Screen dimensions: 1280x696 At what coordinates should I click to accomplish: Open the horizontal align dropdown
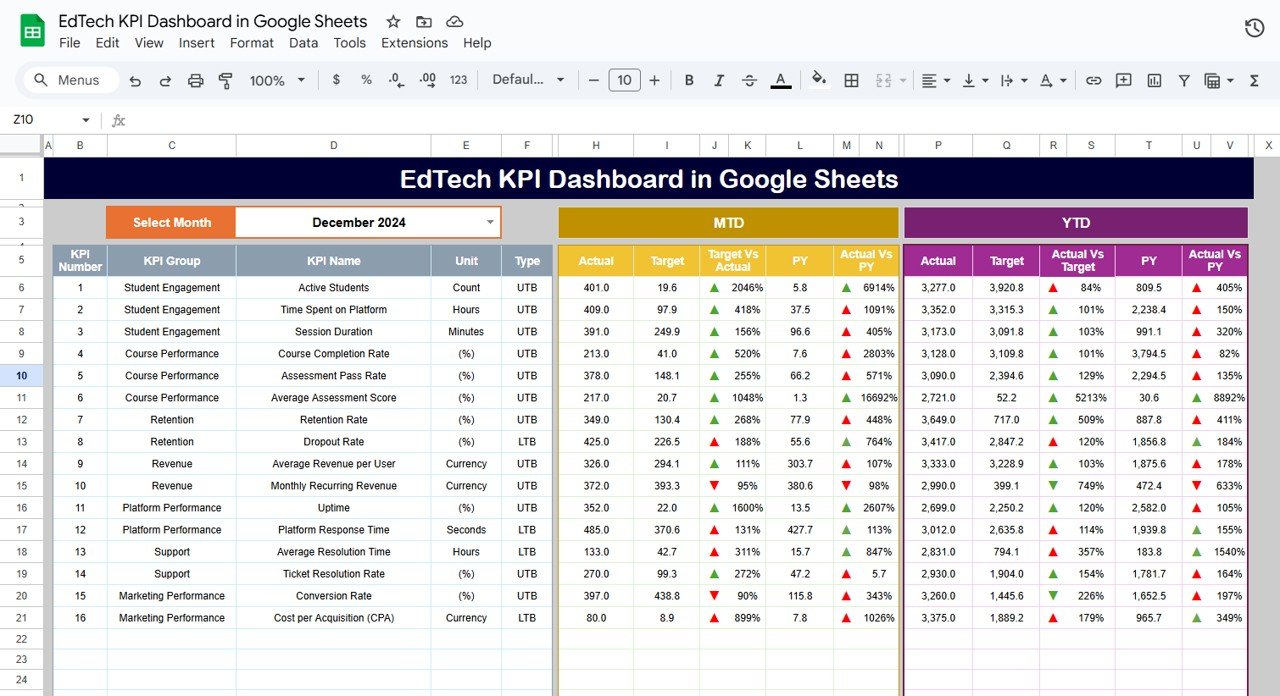(935, 80)
